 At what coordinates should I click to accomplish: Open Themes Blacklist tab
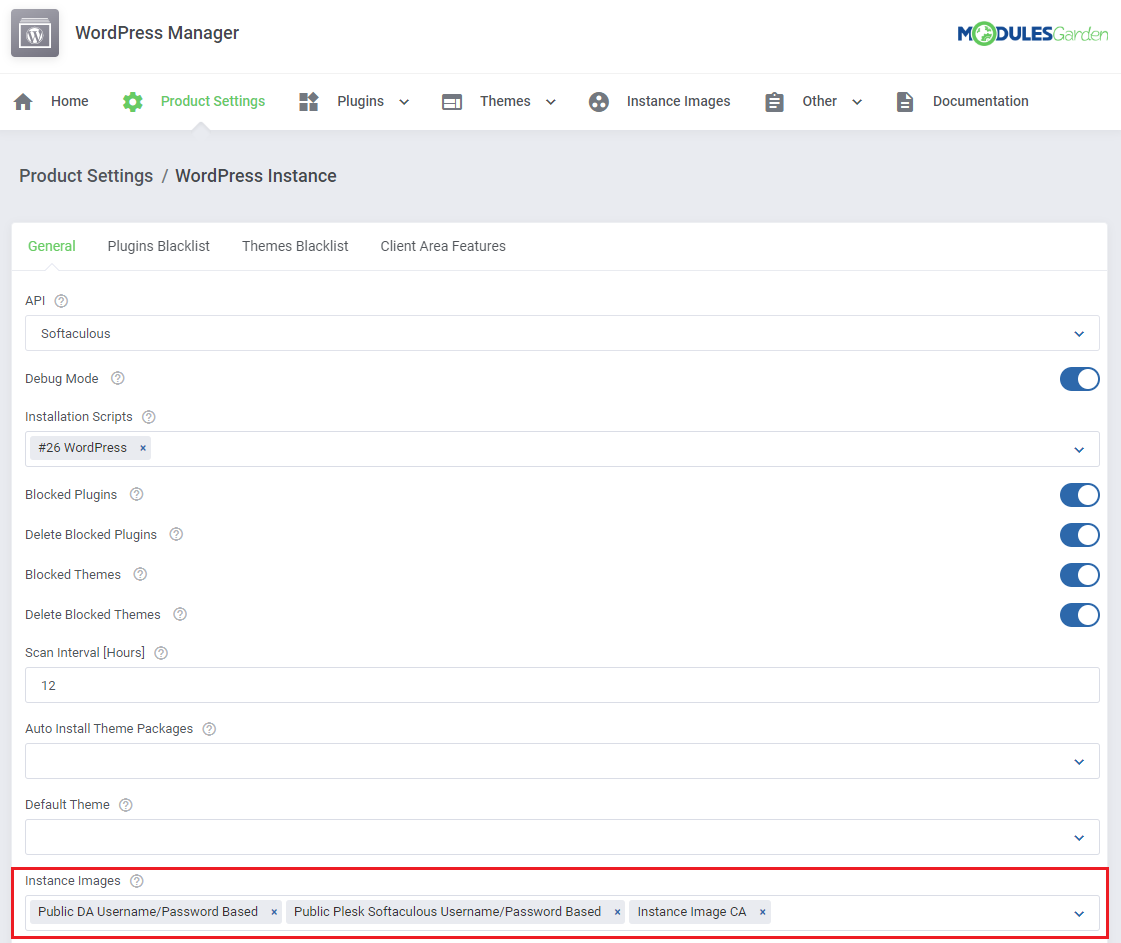click(x=295, y=246)
